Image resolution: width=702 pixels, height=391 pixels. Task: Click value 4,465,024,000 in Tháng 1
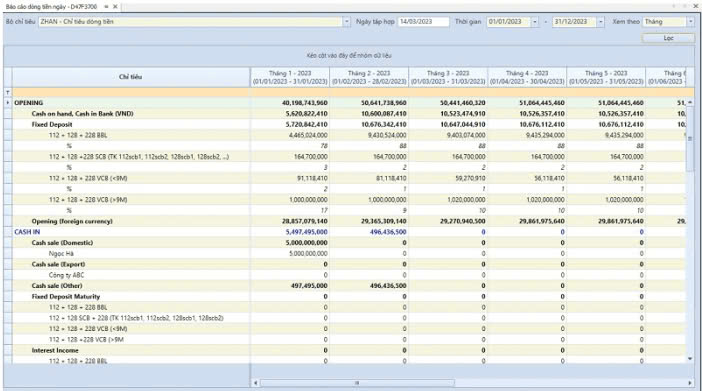click(308, 135)
